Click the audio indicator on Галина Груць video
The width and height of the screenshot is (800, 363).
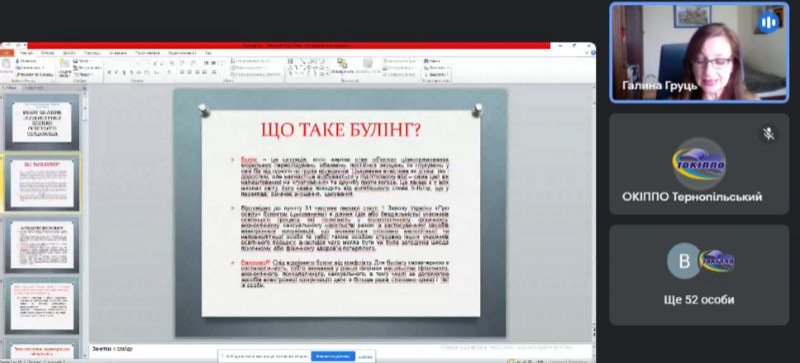click(768, 22)
